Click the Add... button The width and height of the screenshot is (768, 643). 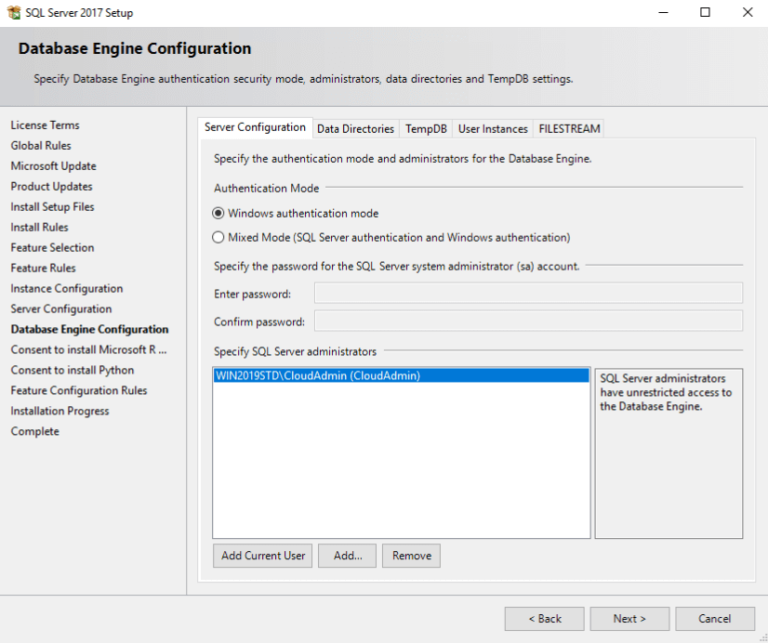347,556
